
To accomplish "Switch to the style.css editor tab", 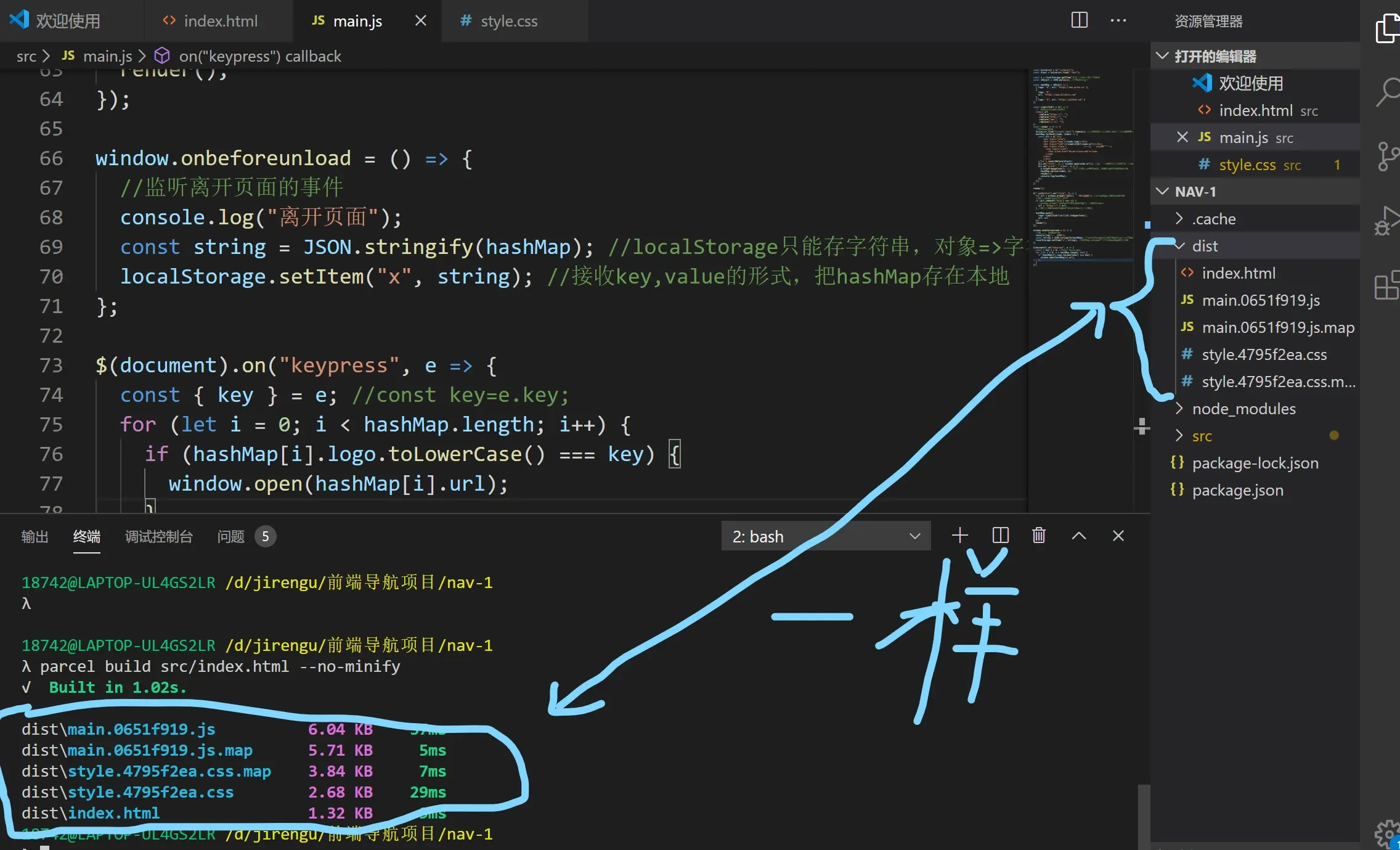I will click(x=508, y=21).
